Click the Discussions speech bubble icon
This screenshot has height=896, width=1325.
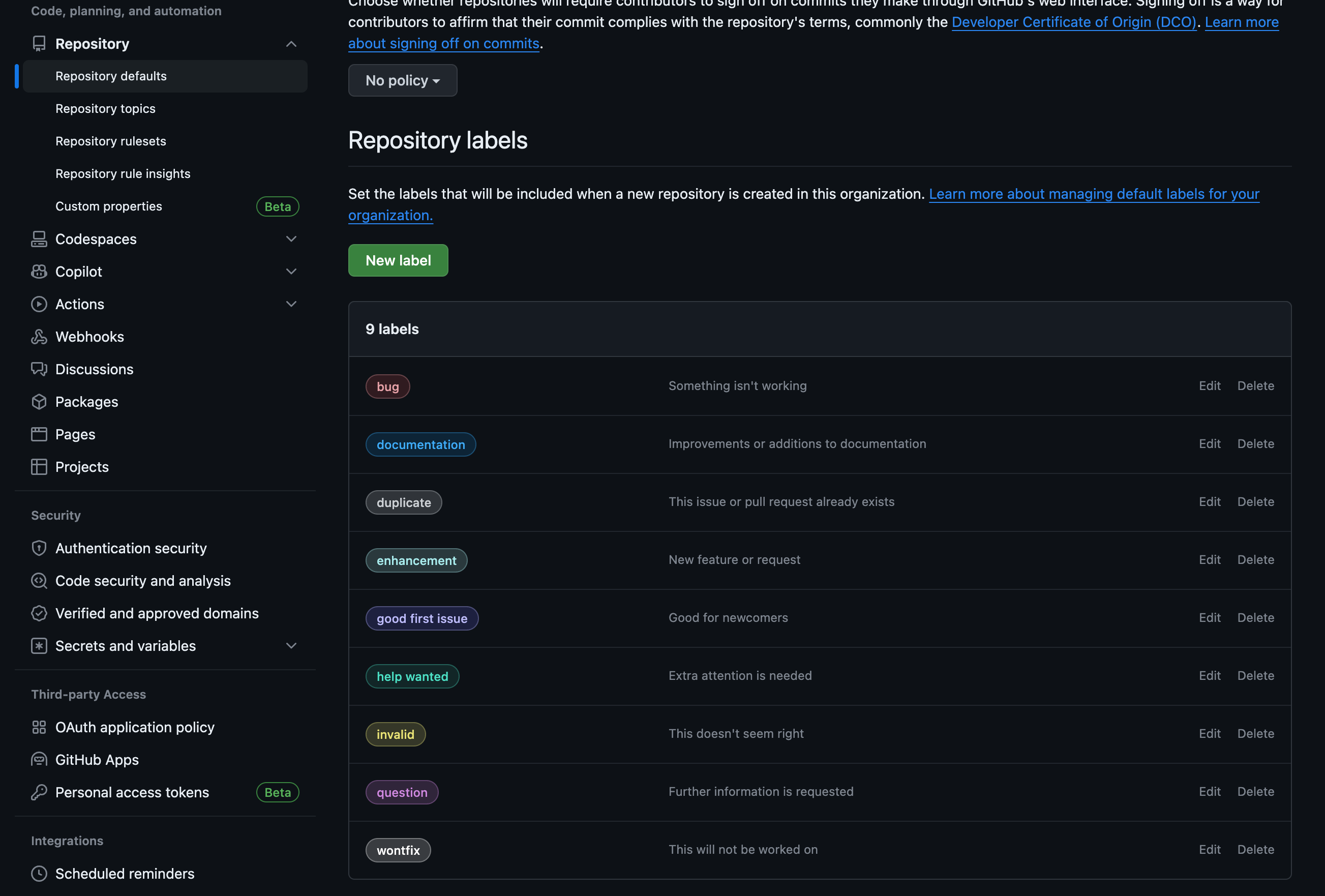tap(39, 370)
